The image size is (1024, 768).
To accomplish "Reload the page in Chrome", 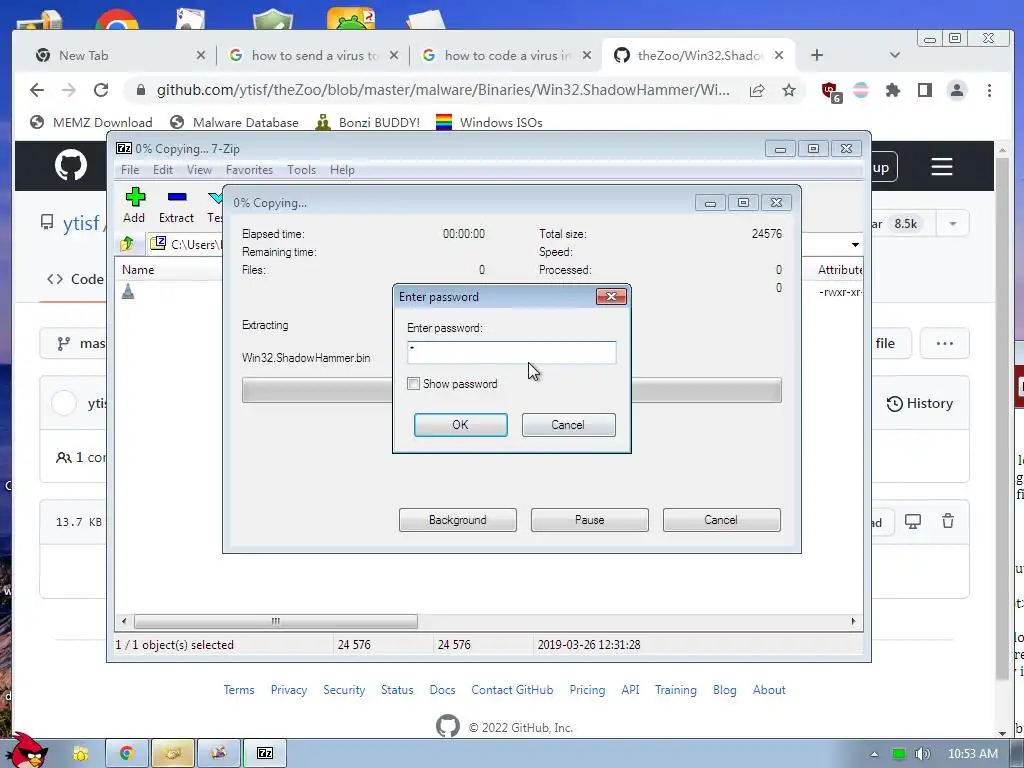I will 101,90.
